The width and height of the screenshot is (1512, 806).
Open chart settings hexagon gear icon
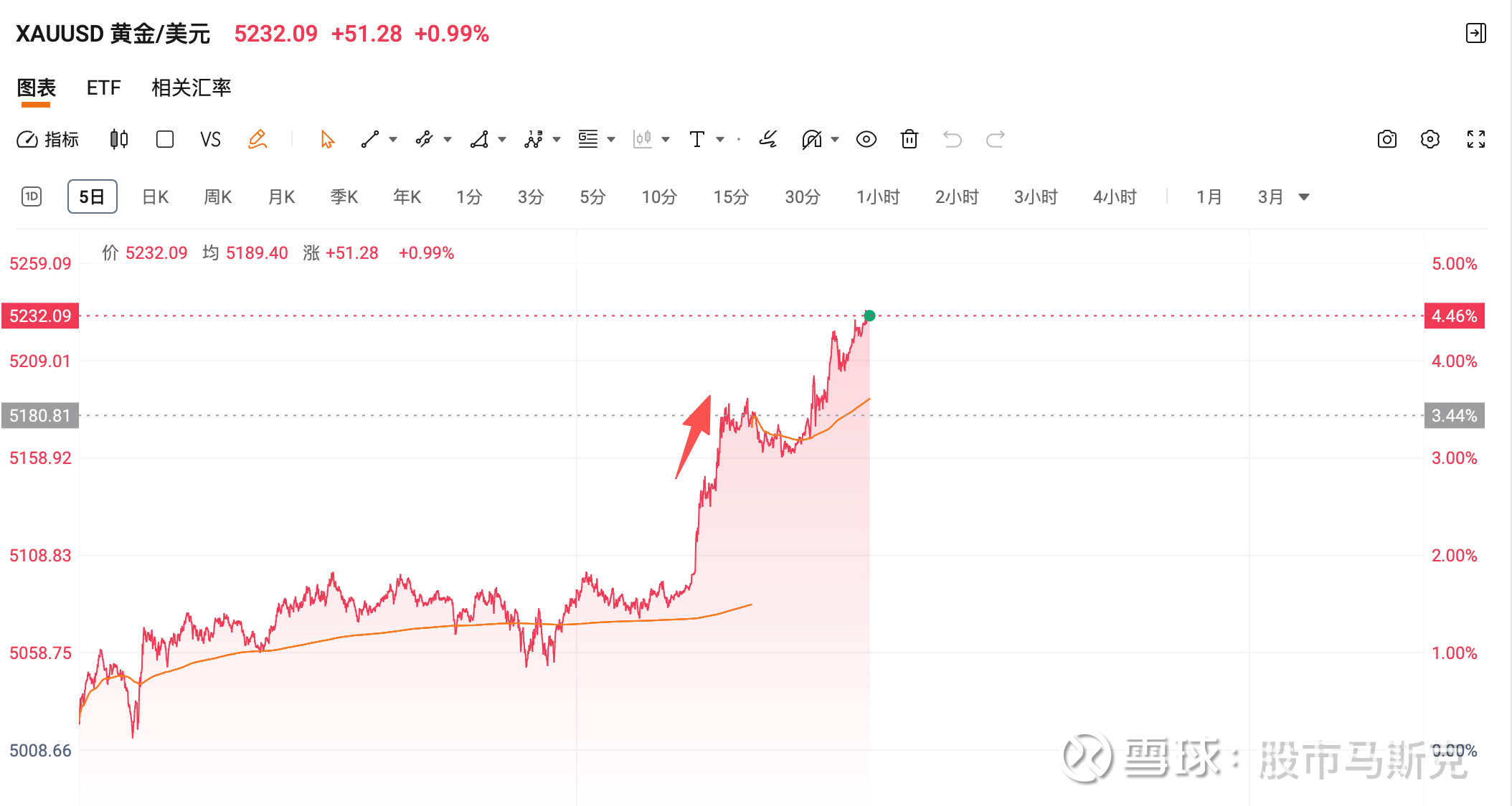(1430, 139)
